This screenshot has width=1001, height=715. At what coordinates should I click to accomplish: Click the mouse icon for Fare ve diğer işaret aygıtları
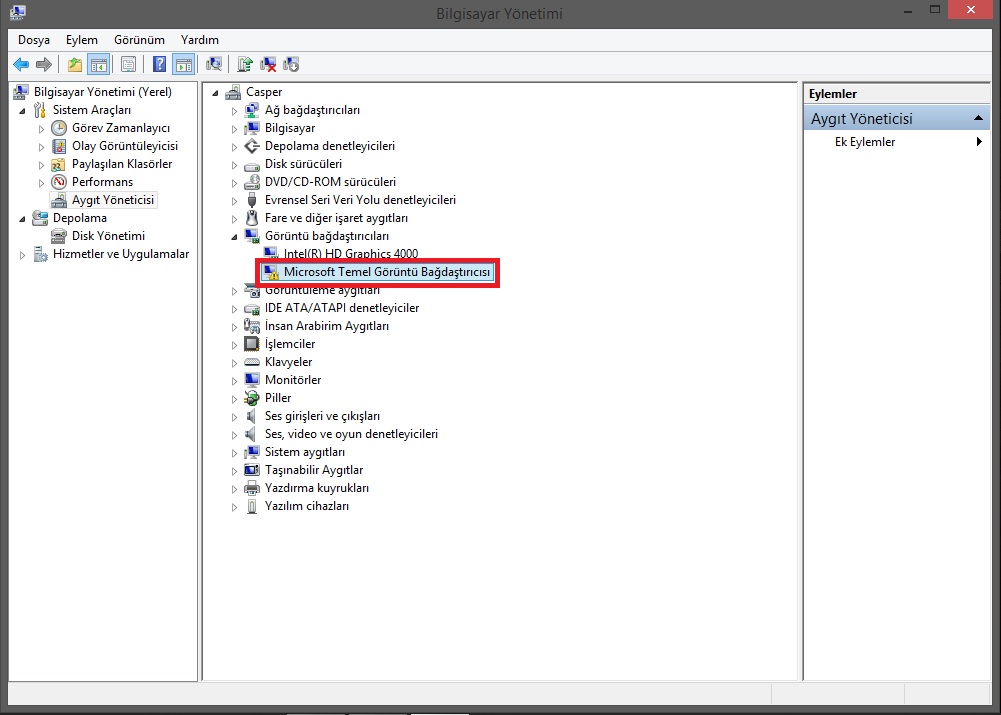click(x=252, y=218)
